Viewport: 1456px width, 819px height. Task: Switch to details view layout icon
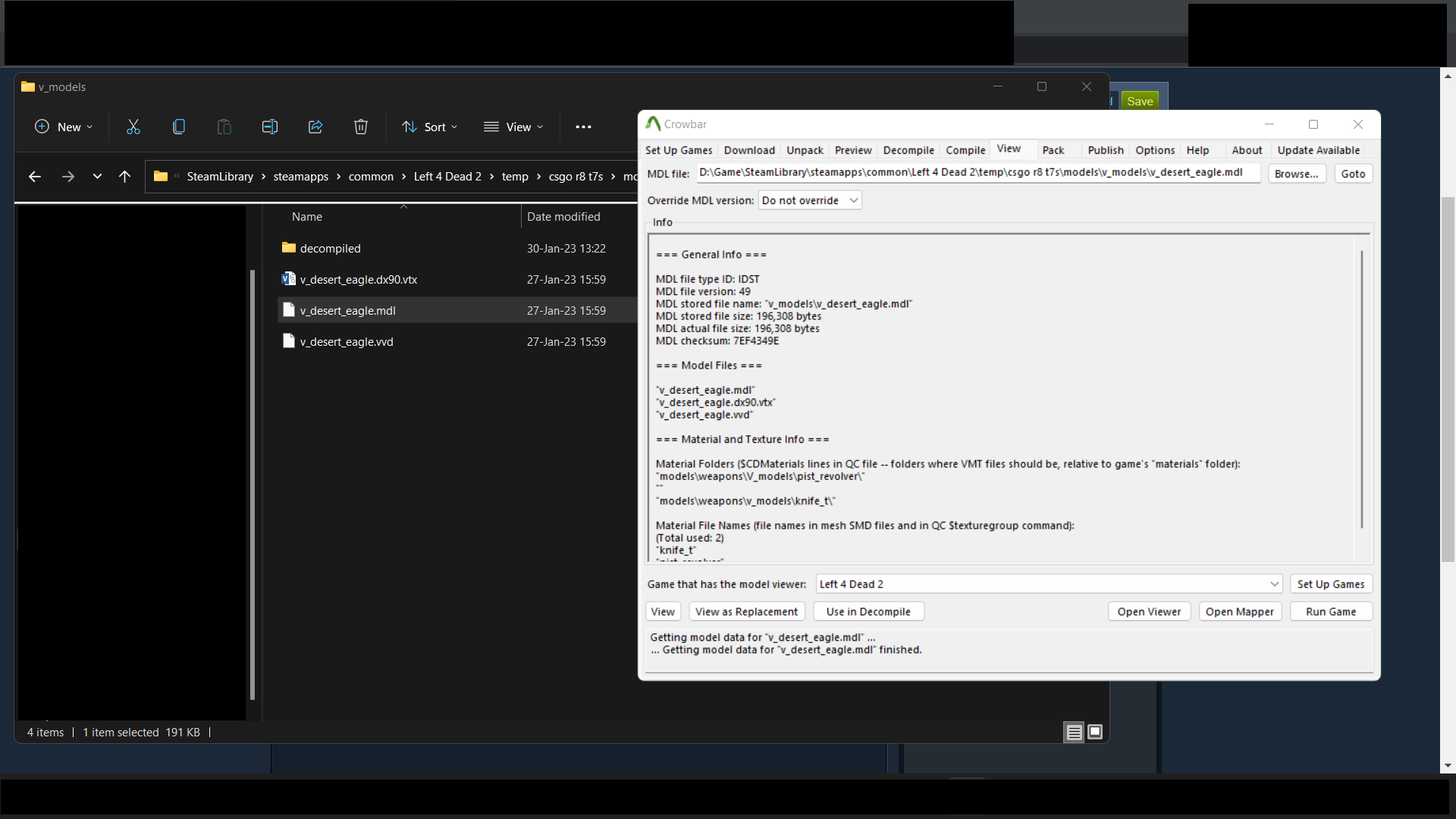[x=1074, y=732]
